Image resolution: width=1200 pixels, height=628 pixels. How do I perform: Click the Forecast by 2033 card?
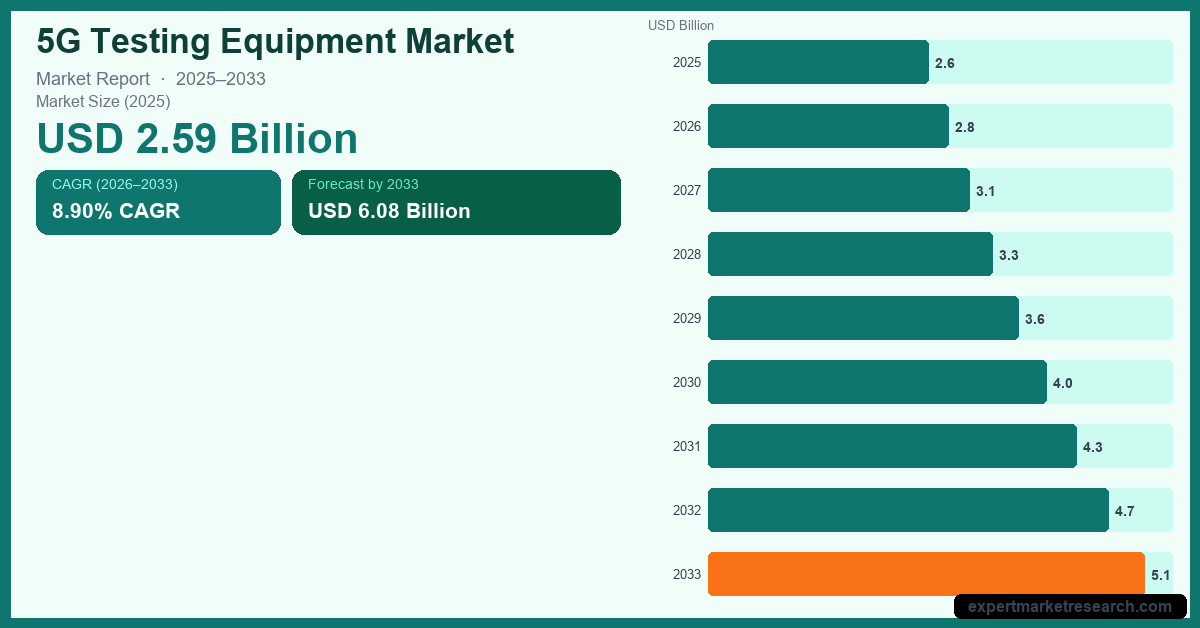[456, 202]
